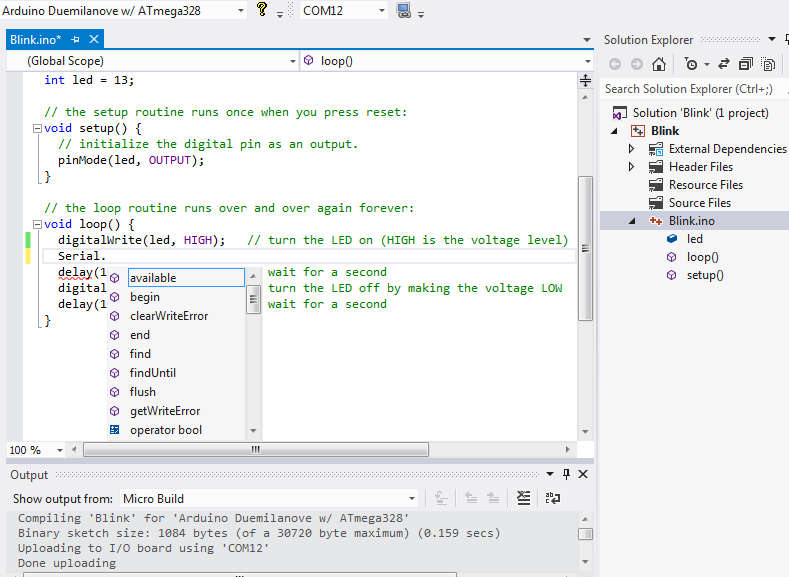This screenshot has width=789, height=577.
Task: Click the Pending Changes Filter clock icon
Action: 691,64
